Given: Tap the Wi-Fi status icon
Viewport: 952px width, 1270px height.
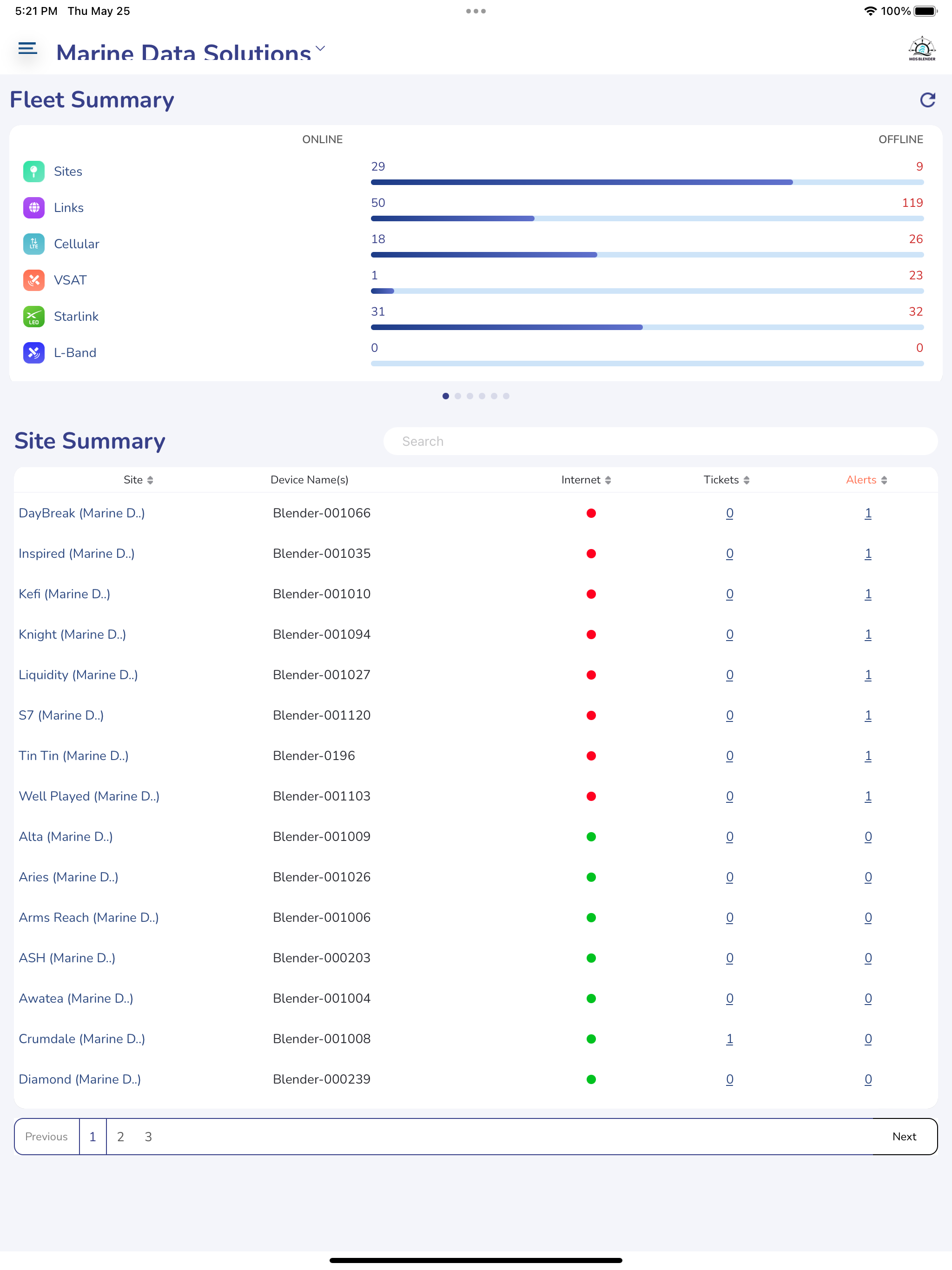Looking at the screenshot, I should pos(871,11).
